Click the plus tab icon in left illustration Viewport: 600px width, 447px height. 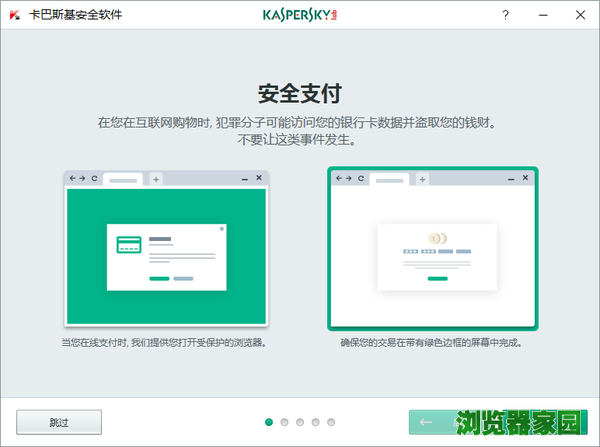tap(156, 179)
